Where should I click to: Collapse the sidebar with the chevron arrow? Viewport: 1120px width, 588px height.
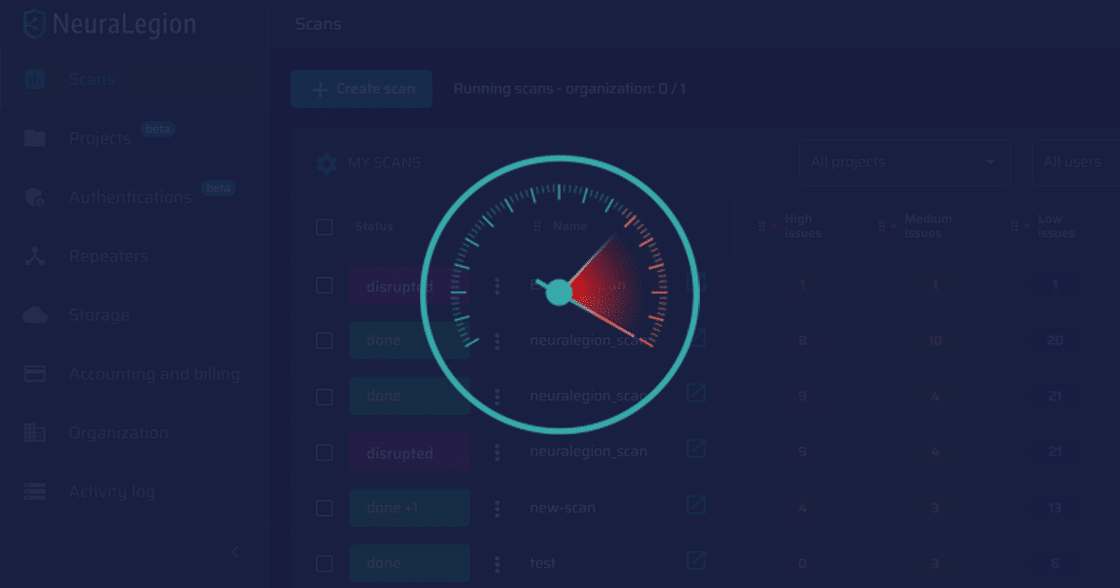(235, 552)
